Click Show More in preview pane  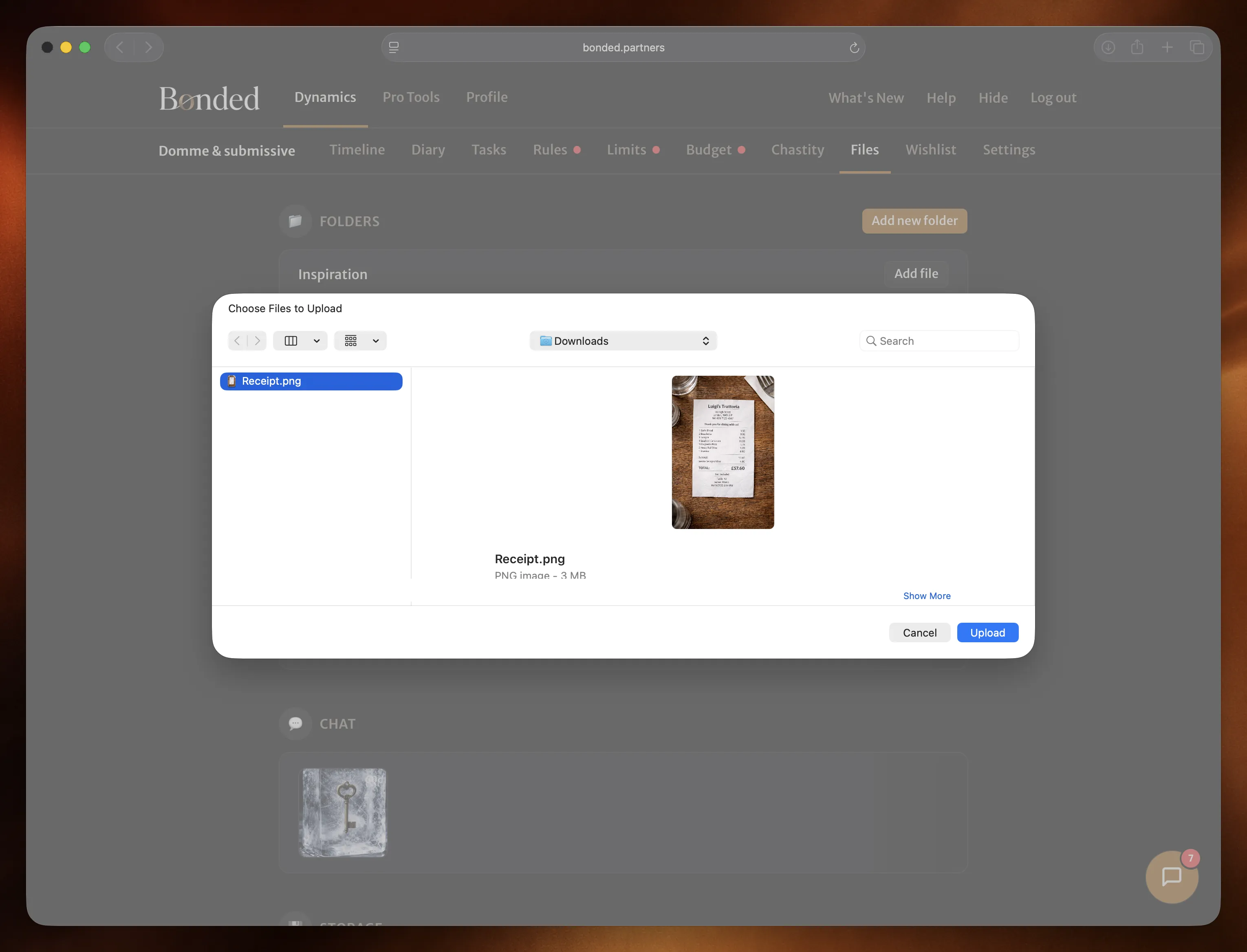coord(927,595)
